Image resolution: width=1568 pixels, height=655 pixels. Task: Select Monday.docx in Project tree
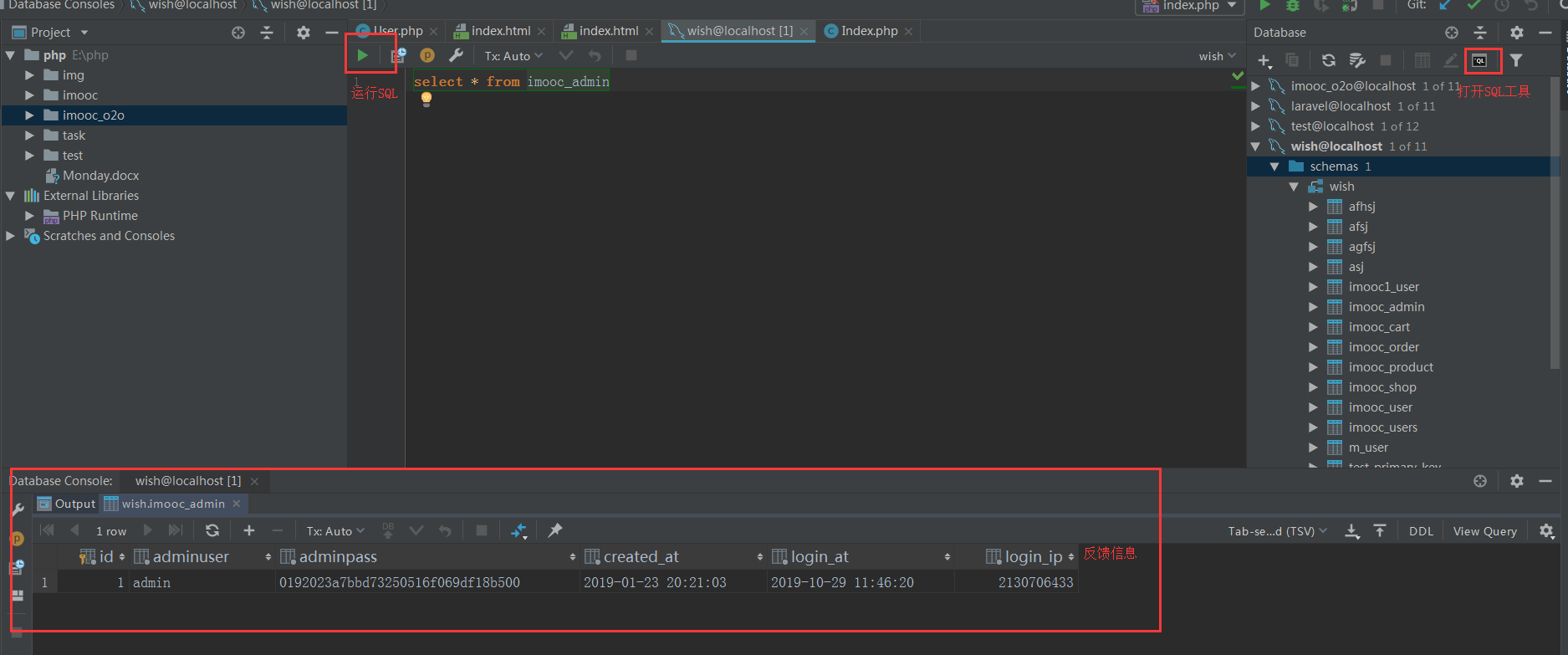point(100,176)
